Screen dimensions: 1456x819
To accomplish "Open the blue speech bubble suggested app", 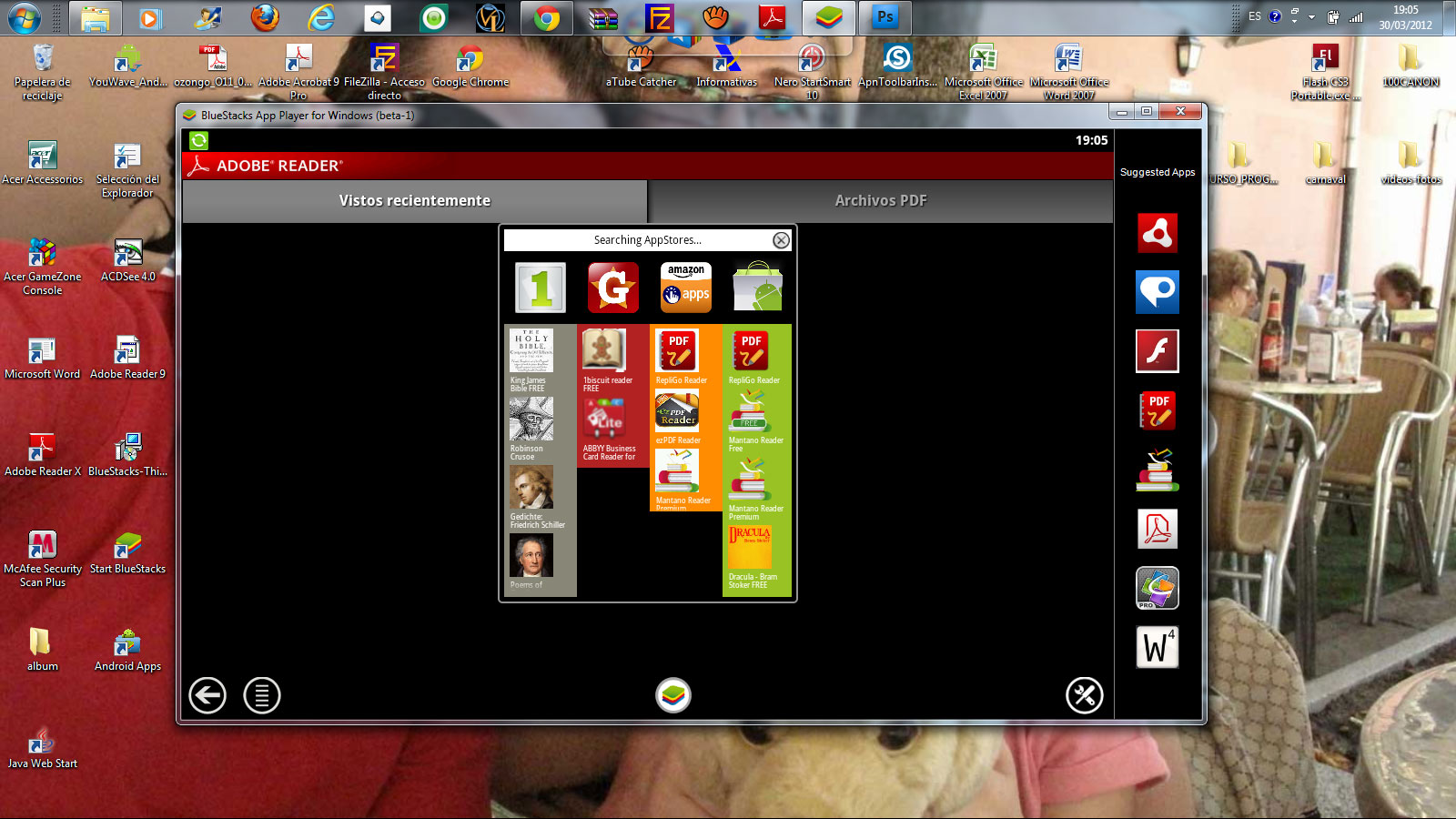I will (1158, 292).
